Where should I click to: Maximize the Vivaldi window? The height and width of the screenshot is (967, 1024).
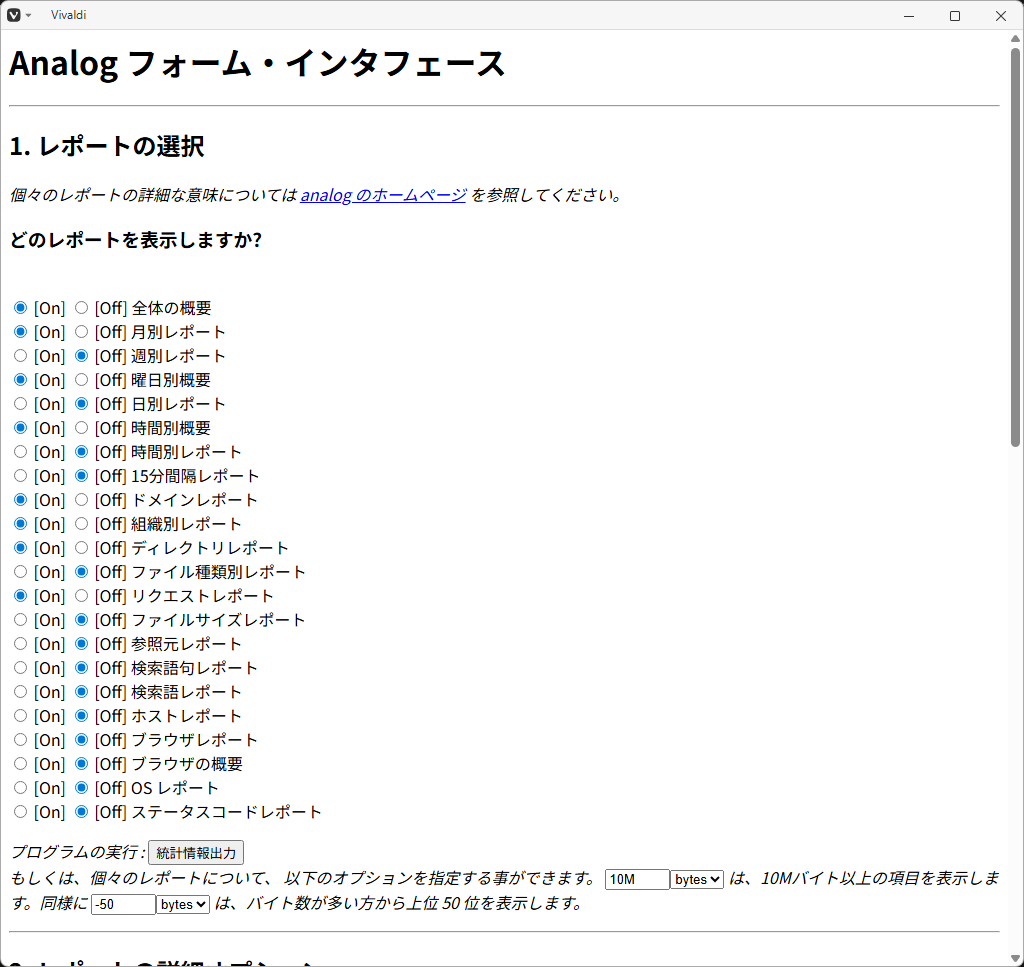point(955,16)
